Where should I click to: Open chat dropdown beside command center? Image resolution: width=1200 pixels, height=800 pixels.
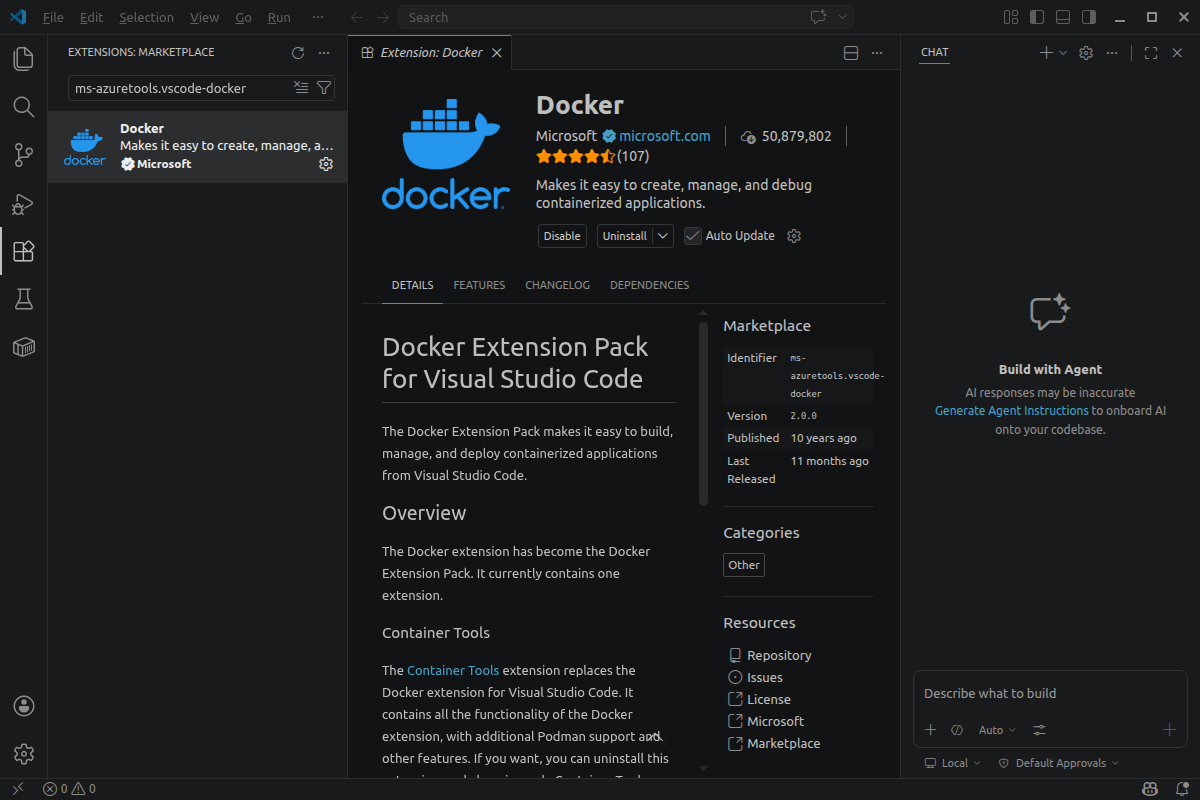coord(843,17)
